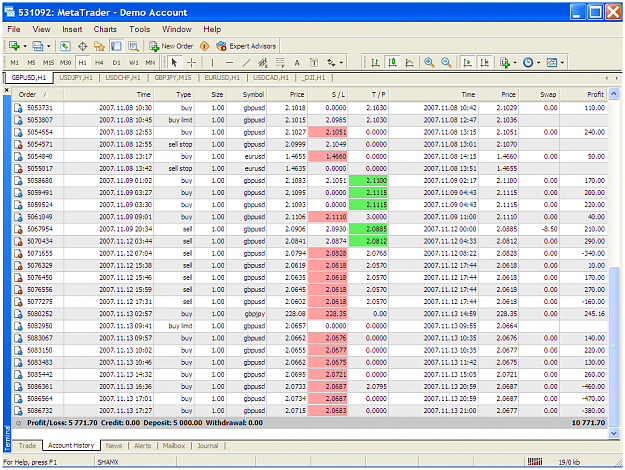625x470 pixels.
Task: Toggle the Expert Advisors button
Action: coord(246,46)
